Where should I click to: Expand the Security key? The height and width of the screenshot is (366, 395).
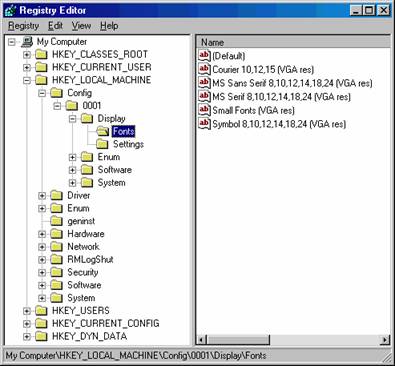(42, 273)
